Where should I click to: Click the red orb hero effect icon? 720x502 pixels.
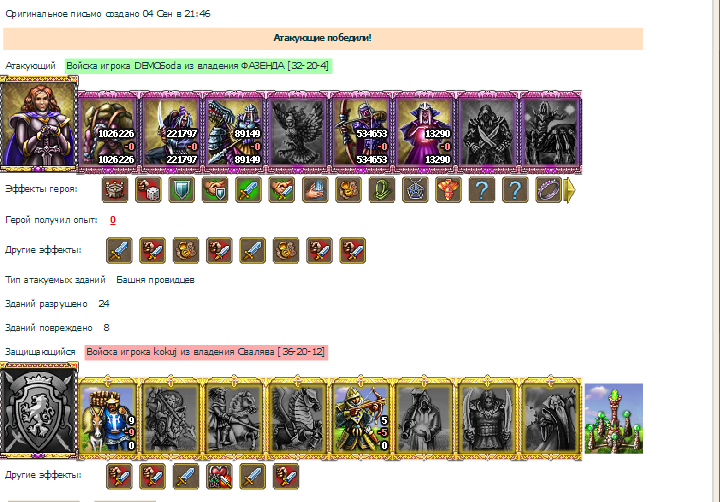click(x=448, y=189)
